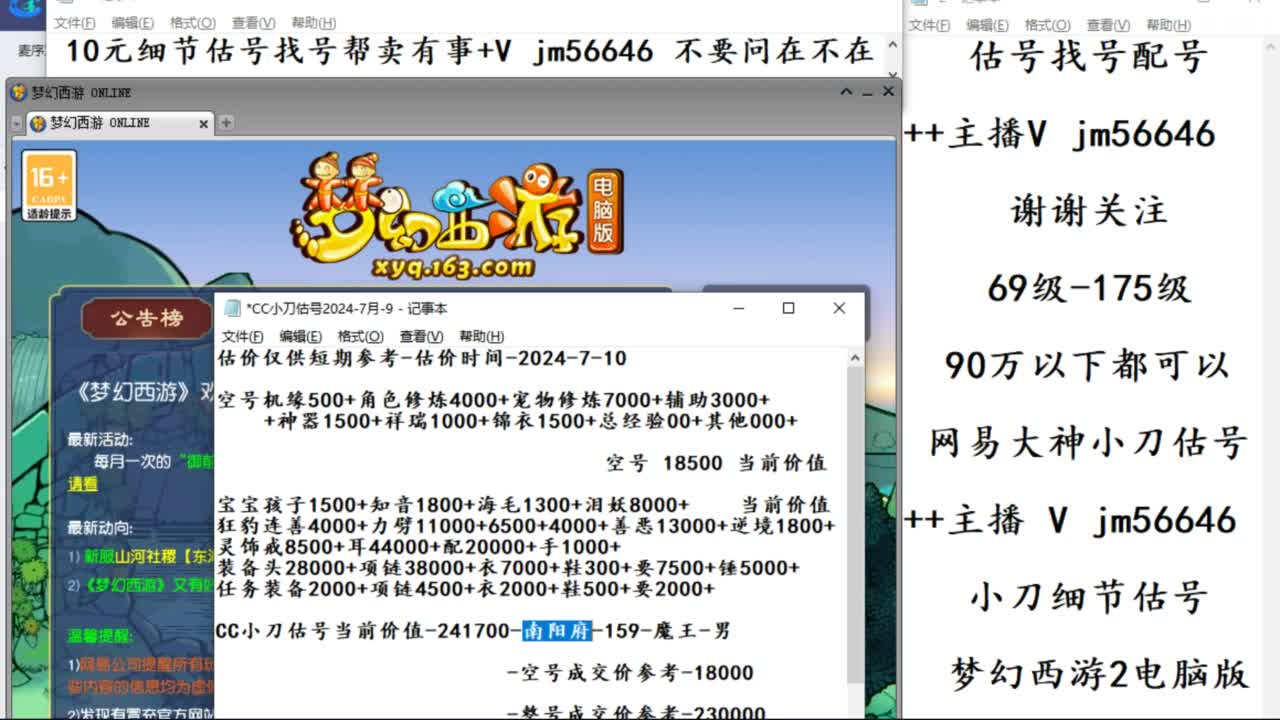Click the 狂豹连善4000 line in notepad
The width and height of the screenshot is (1280, 720).
[526, 526]
